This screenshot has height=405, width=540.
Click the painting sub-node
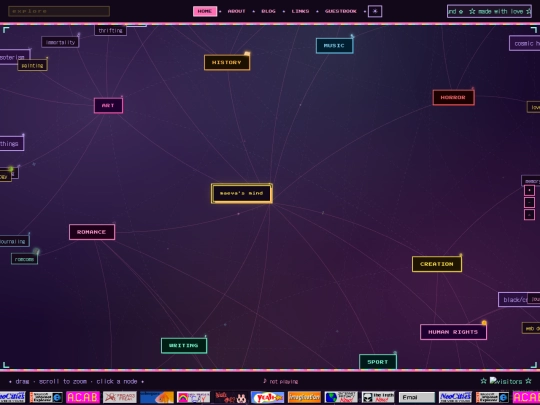[32, 65]
